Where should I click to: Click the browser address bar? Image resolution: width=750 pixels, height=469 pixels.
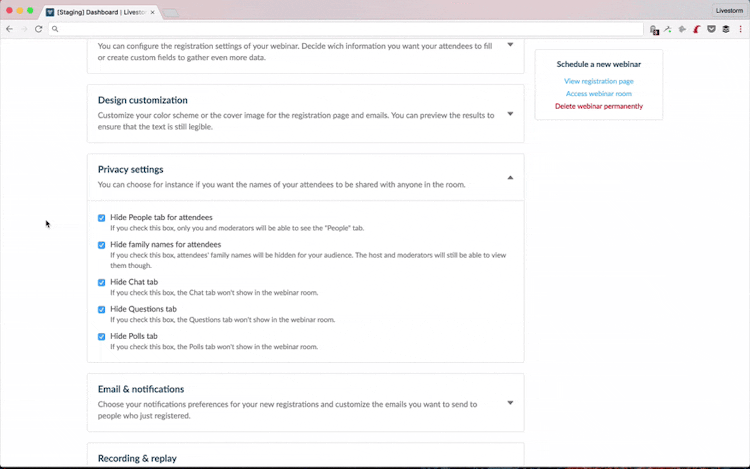[340, 29]
